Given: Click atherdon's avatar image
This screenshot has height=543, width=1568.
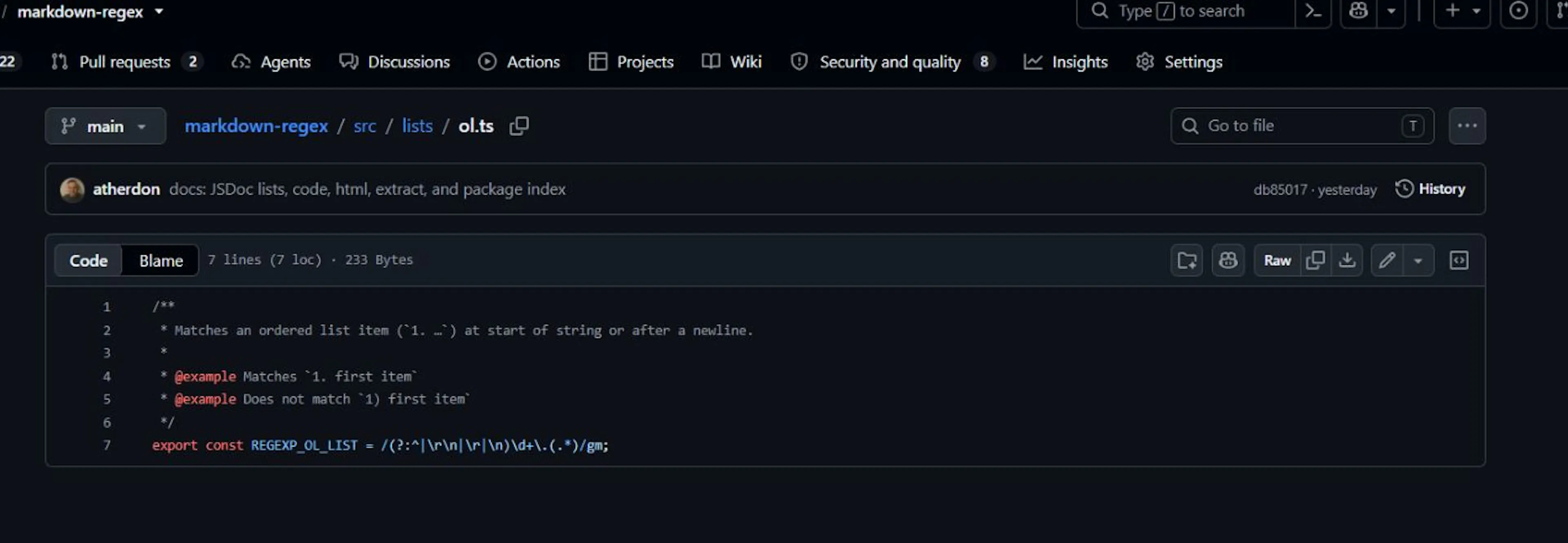Looking at the screenshot, I should pyautogui.click(x=72, y=189).
